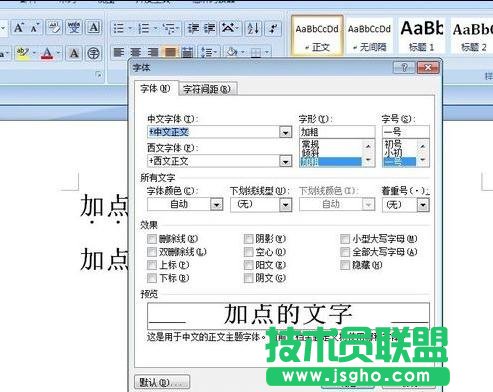
Task: Enable 上标 checkbox
Action: point(152,265)
